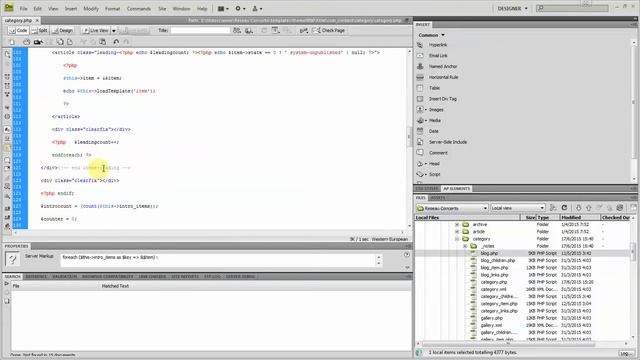640x360 pixels.
Task: Click the Connect to remote host icon
Action: (x=553, y=208)
